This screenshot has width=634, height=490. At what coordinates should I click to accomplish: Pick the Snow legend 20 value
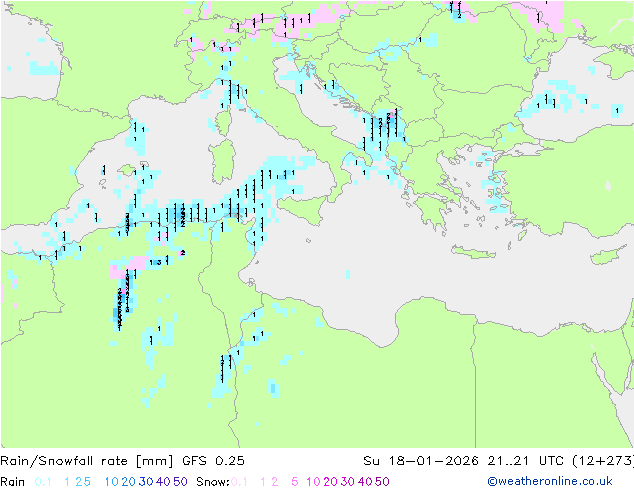click(x=330, y=482)
